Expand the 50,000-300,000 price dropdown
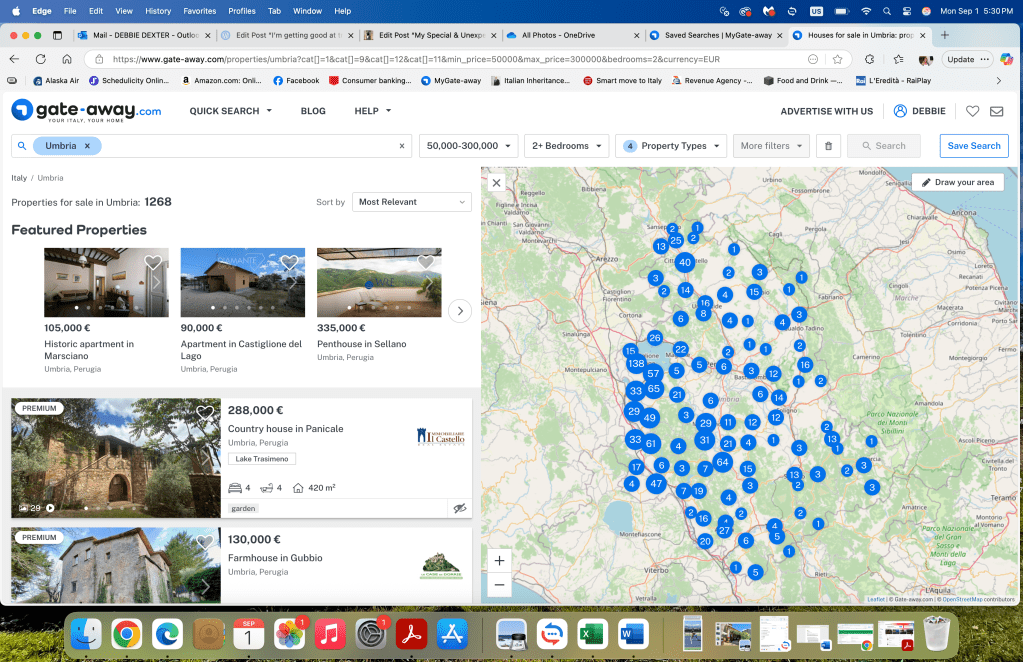Viewport: 1023px width, 662px height. 468,146
